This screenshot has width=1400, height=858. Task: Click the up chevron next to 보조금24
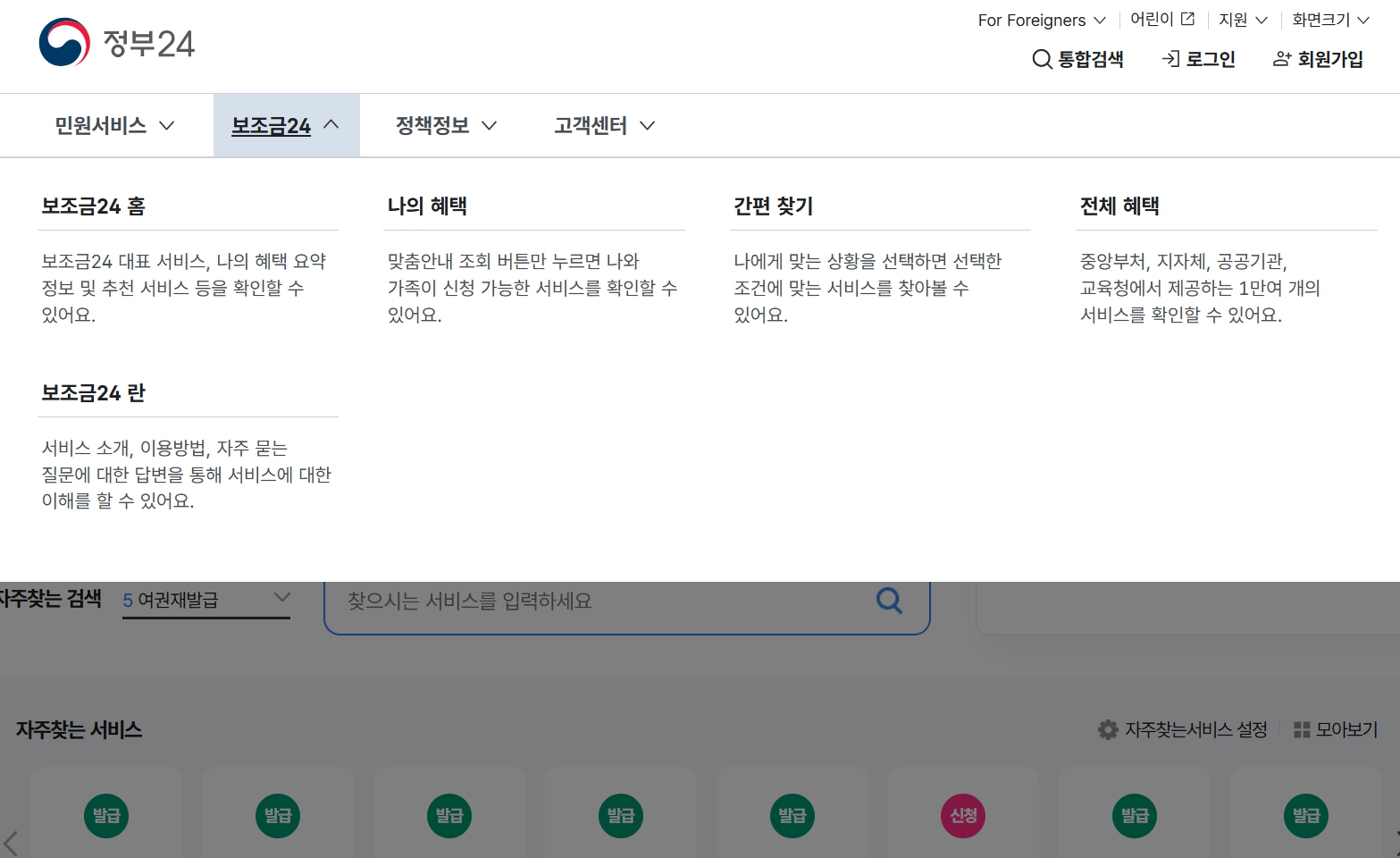point(331,124)
